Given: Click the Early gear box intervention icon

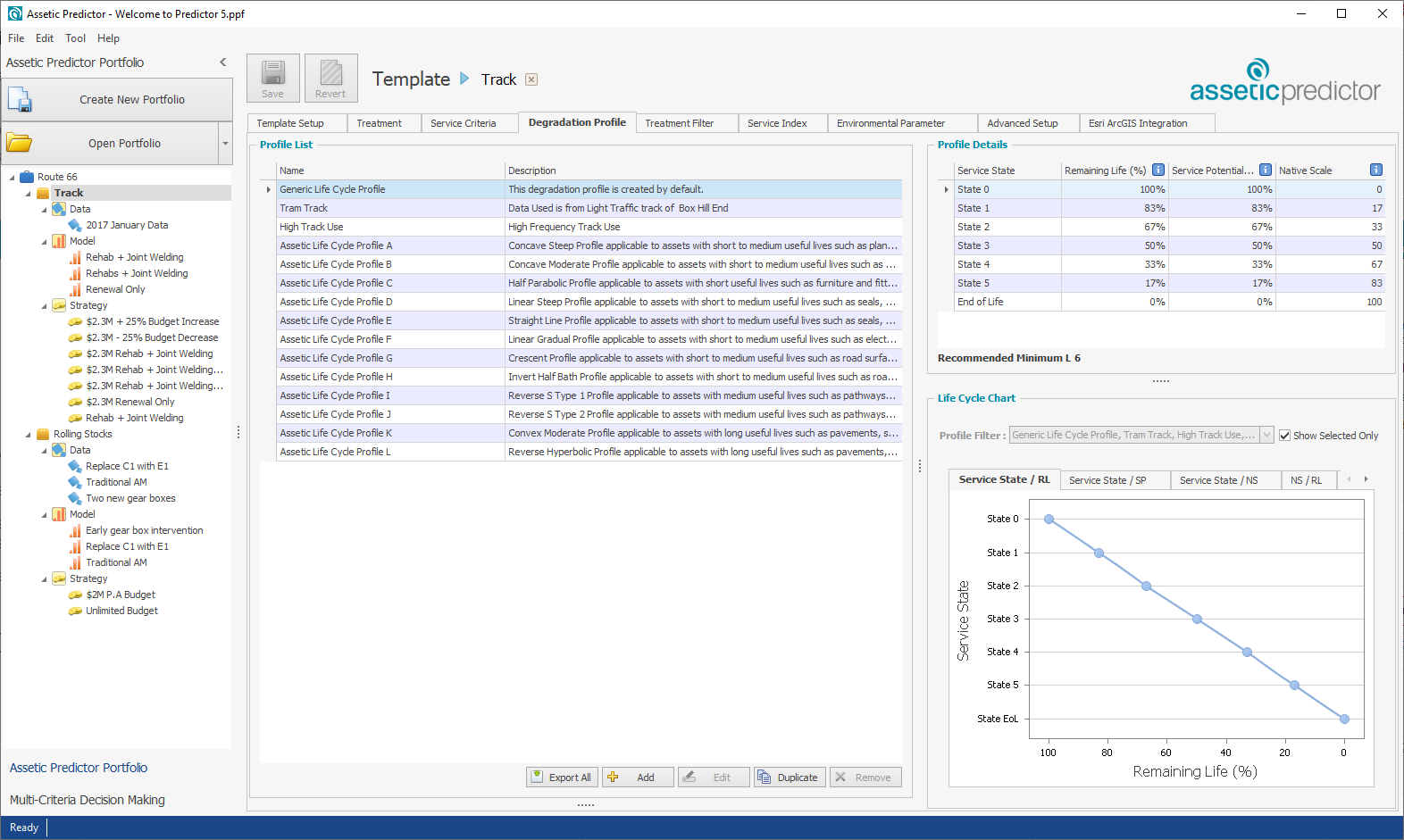Looking at the screenshot, I should [x=76, y=530].
